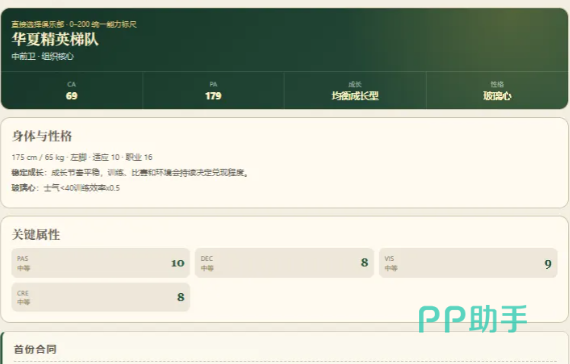Click the 175 cm / 65 kg details line
Screen dimensions: 570x364
[x=82, y=157]
